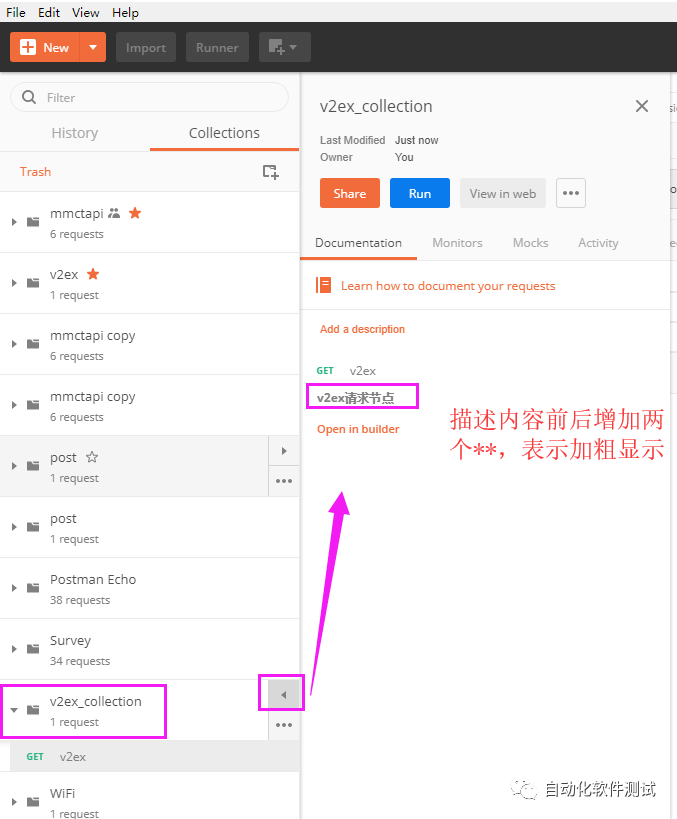Click the shared team icon next to mmctapi
The width and height of the screenshot is (677, 819).
[114, 213]
